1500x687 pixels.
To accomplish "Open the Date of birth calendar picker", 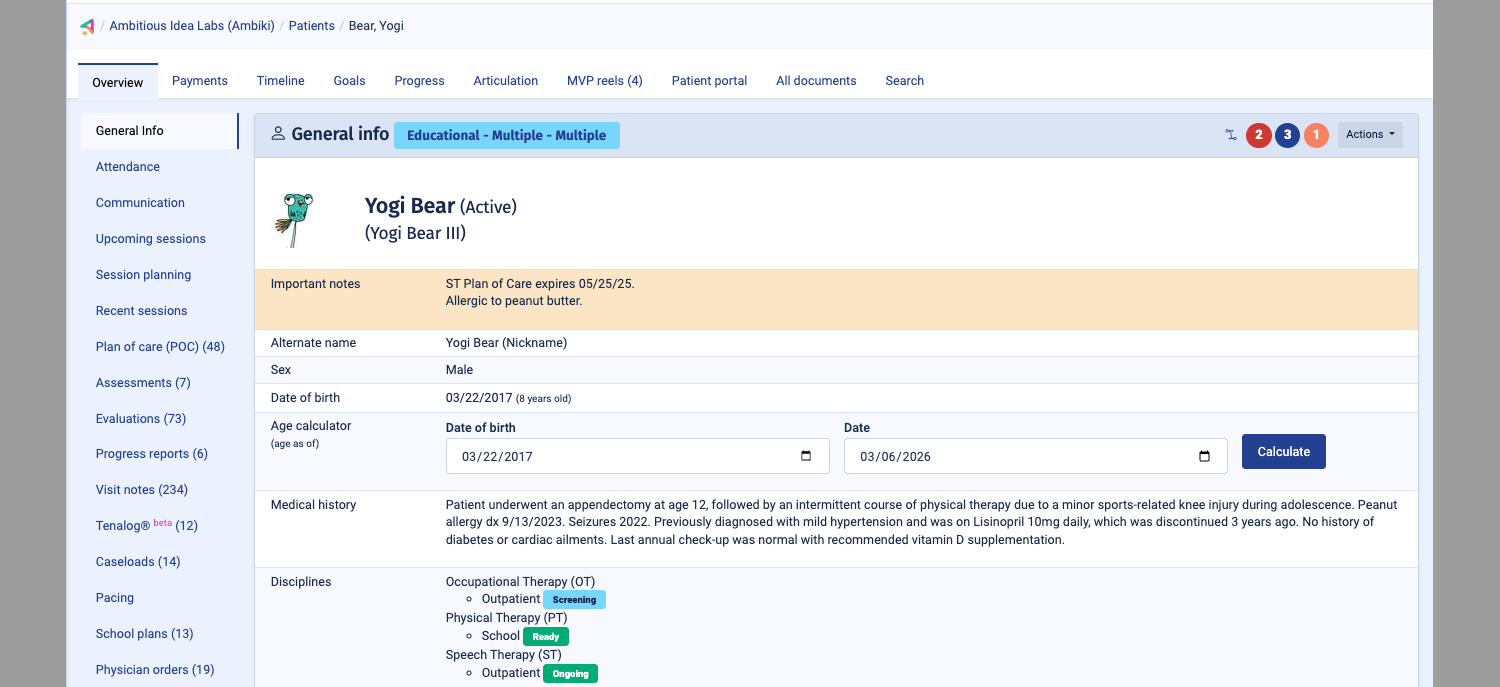I will [x=806, y=455].
